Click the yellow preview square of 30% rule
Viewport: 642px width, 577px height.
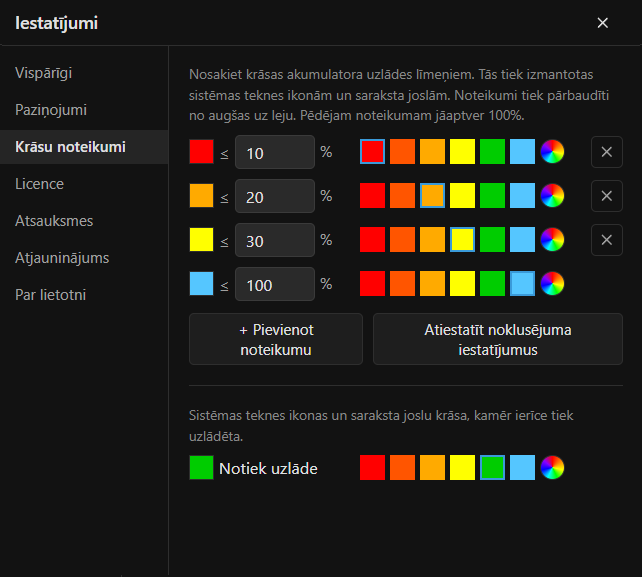[201, 240]
